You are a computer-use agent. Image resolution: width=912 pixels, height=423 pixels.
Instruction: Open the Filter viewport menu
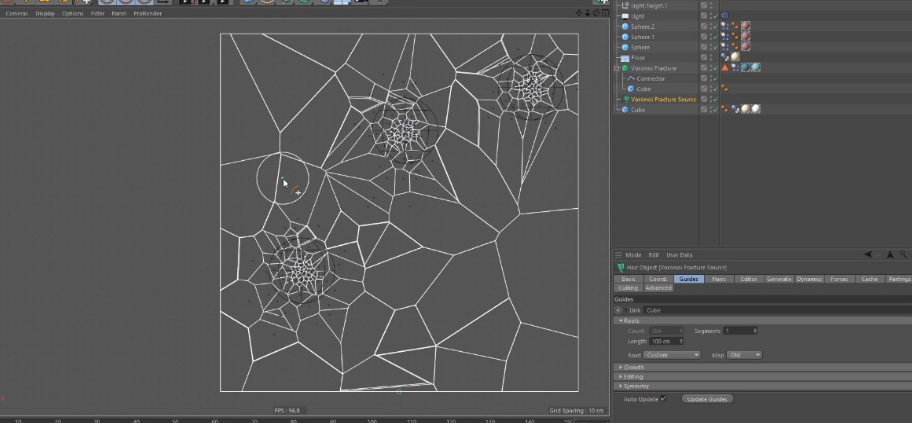[98, 13]
